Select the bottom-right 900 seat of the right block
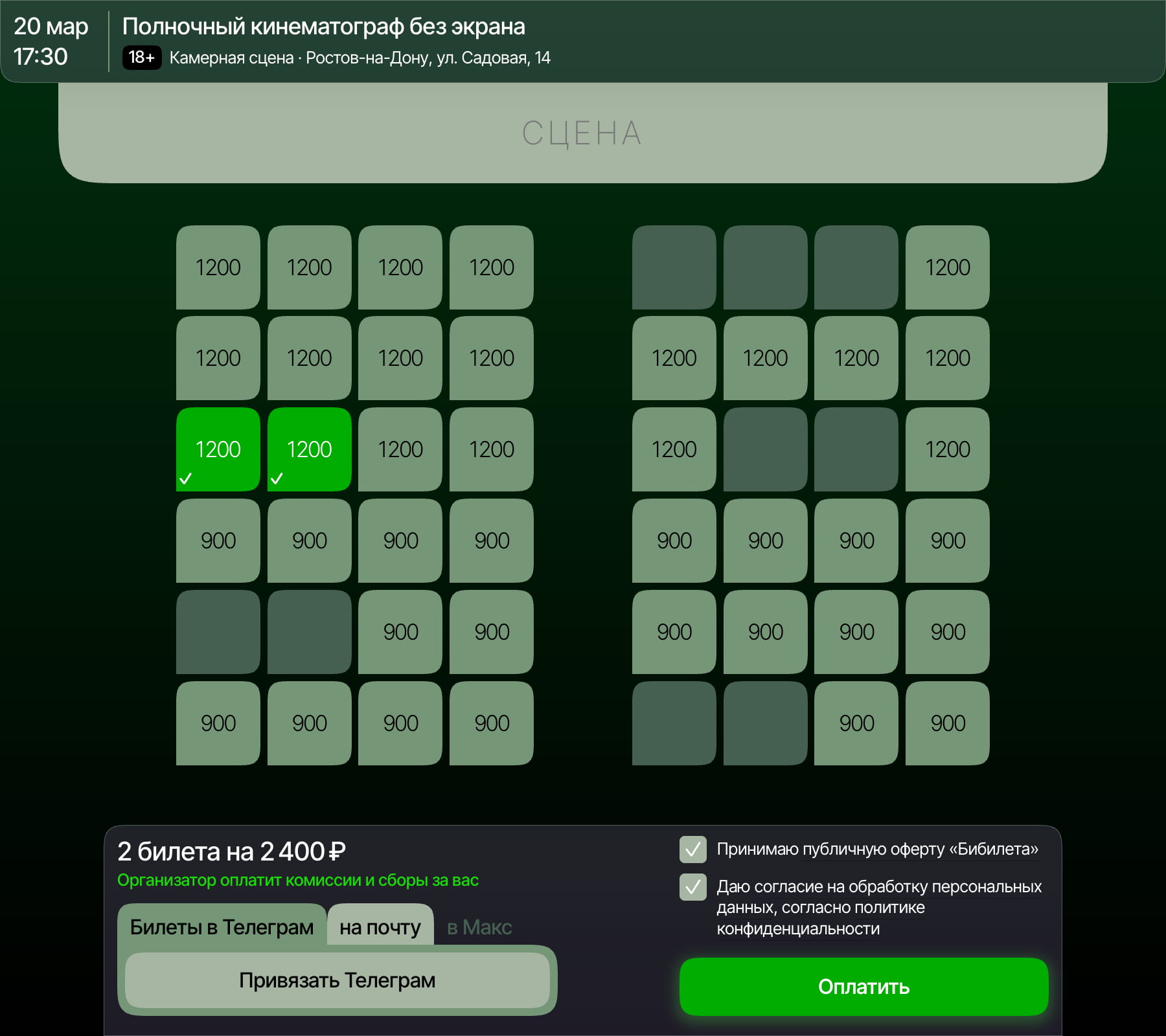 pyautogui.click(x=947, y=723)
